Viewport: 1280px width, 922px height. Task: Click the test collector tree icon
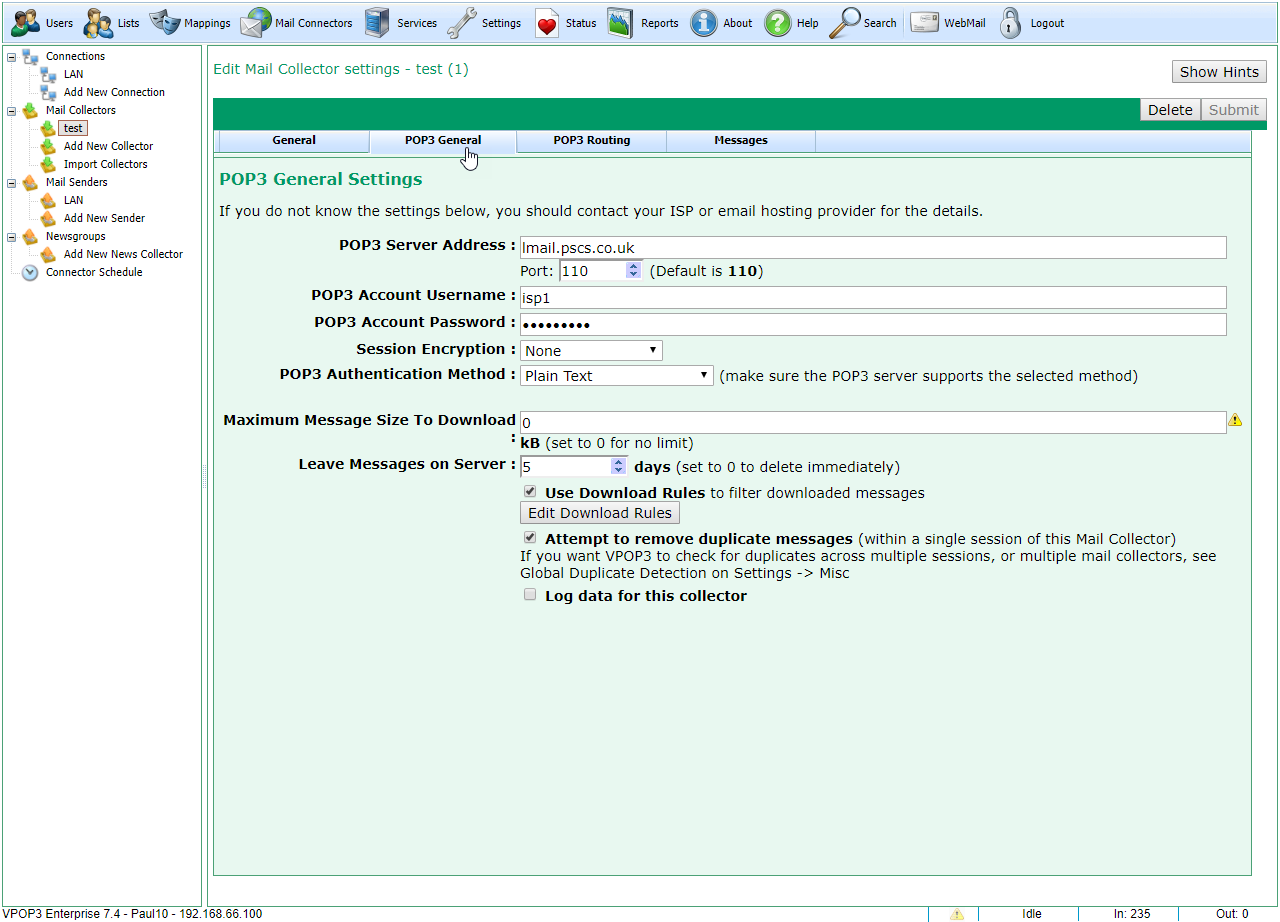(48, 128)
